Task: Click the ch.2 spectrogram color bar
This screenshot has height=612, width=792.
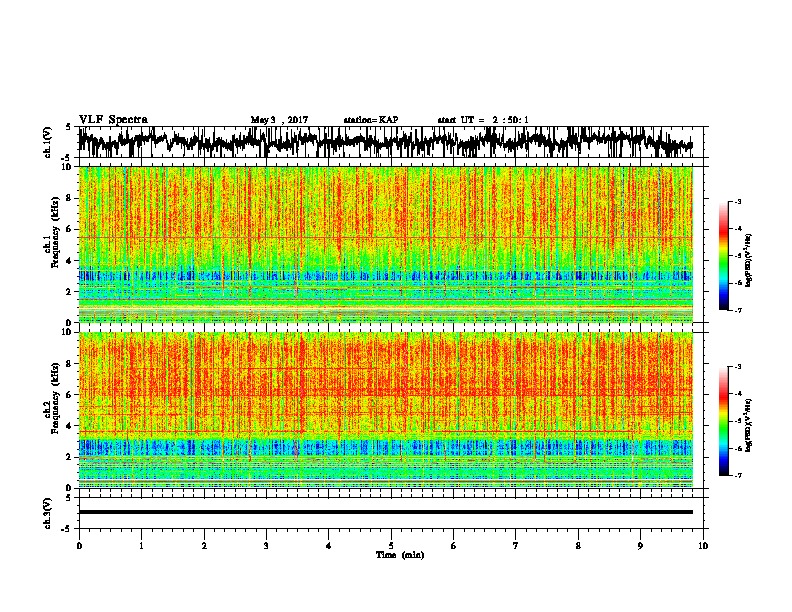Action: 723,421
